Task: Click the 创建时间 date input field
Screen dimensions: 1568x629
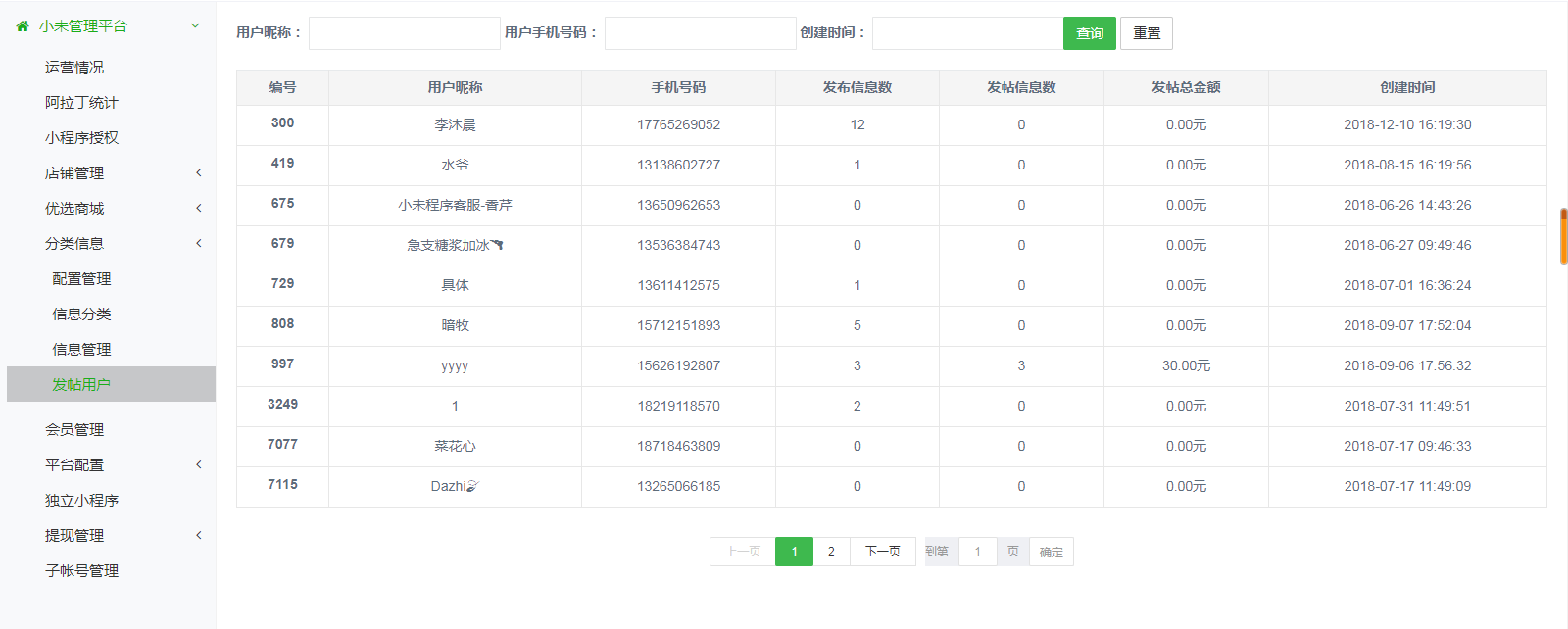Action: 966,33
